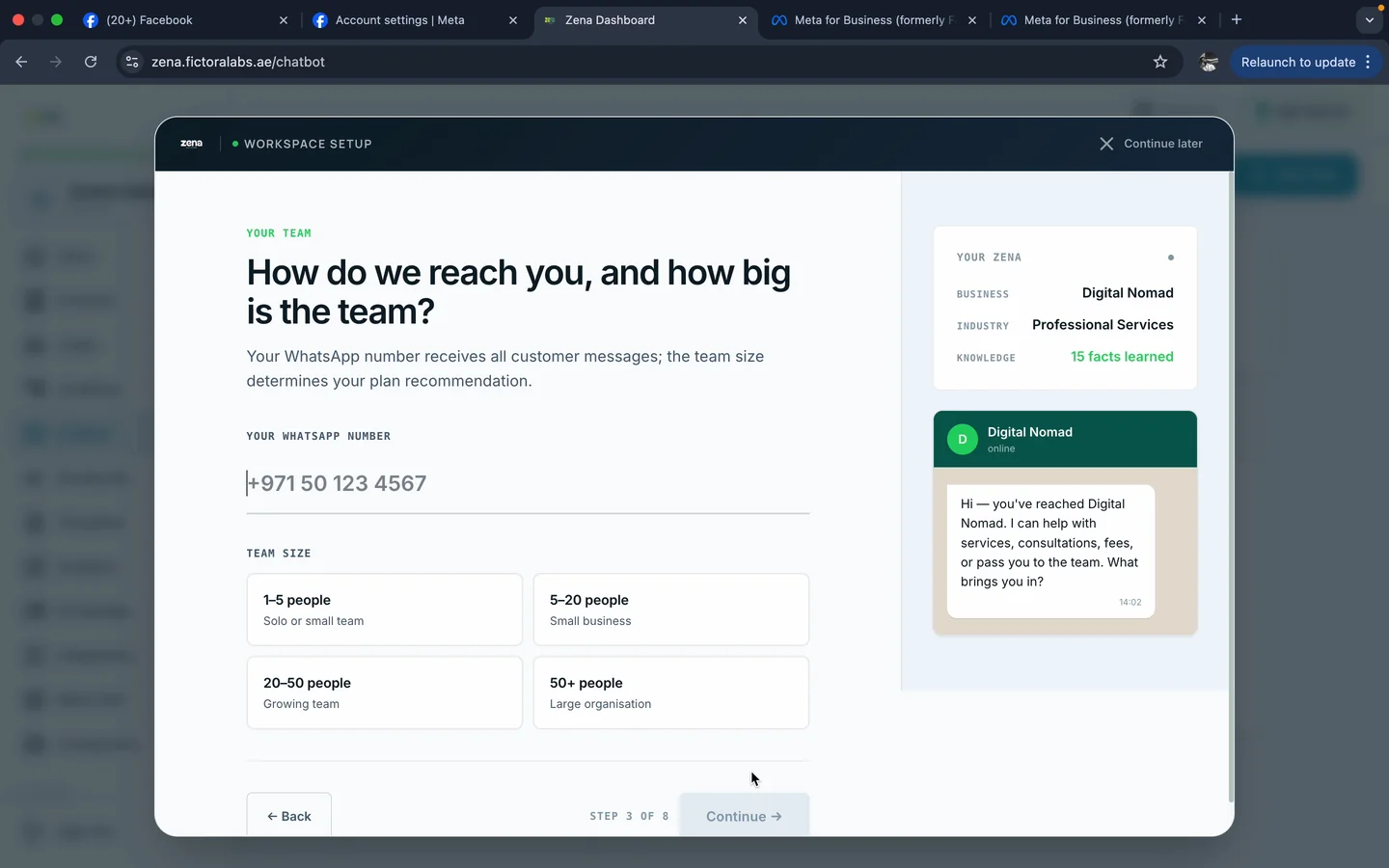Viewport: 1389px width, 868px height.
Task: Click the X Continue later icon
Action: 1106,144
